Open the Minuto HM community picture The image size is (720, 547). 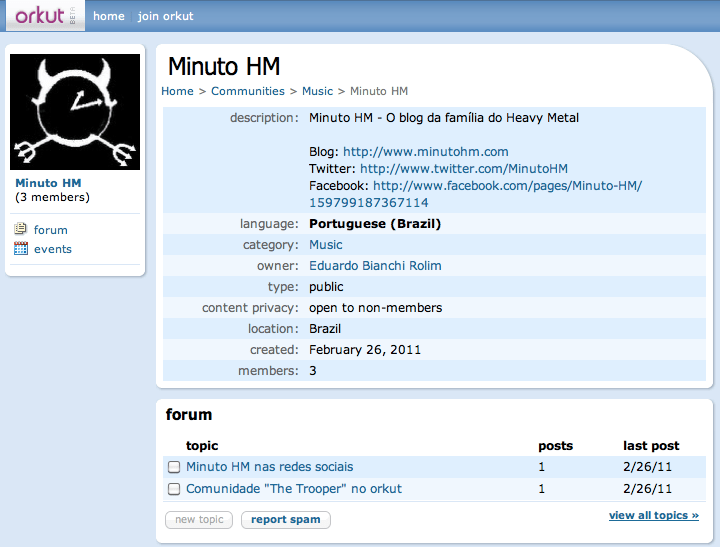point(75,112)
